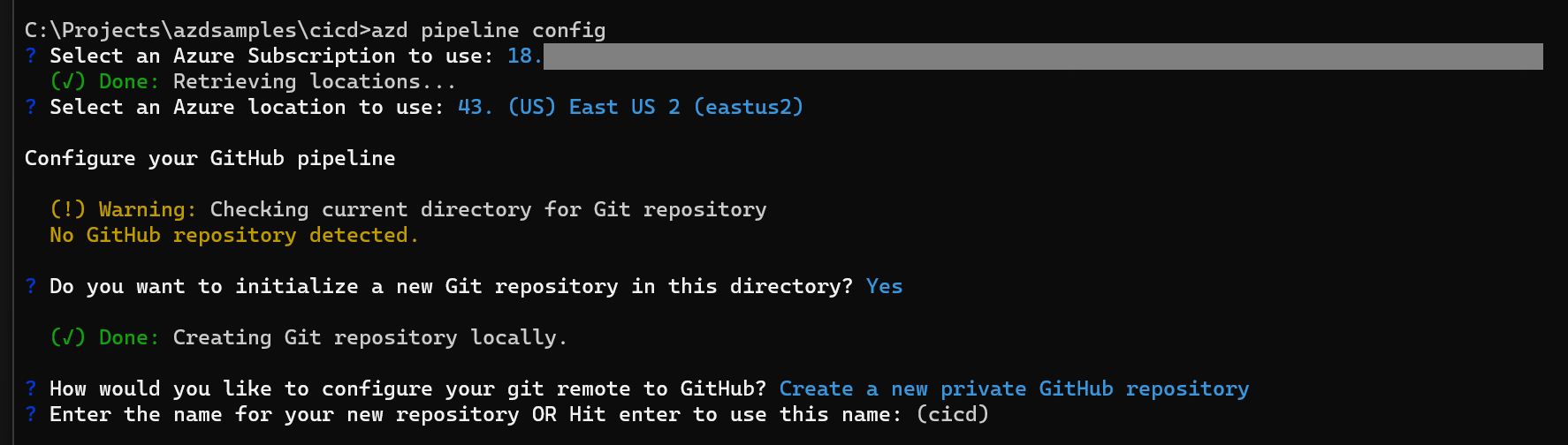Click the question mark before git remote prompt
The image size is (1568, 445).
[31, 388]
